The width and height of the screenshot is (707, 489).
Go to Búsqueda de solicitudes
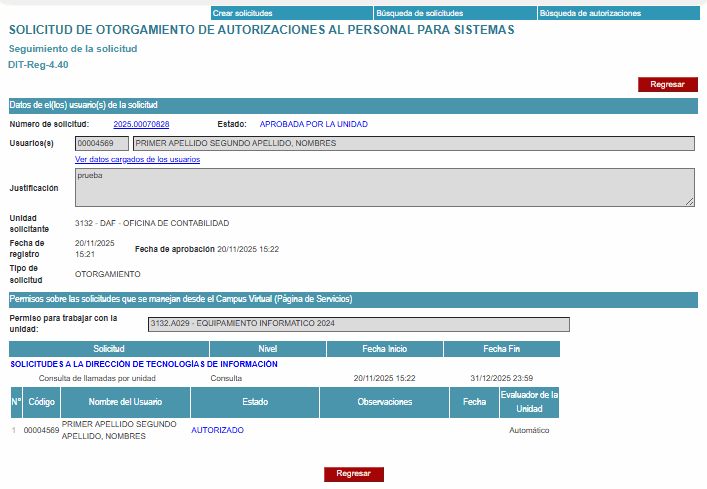click(x=419, y=13)
